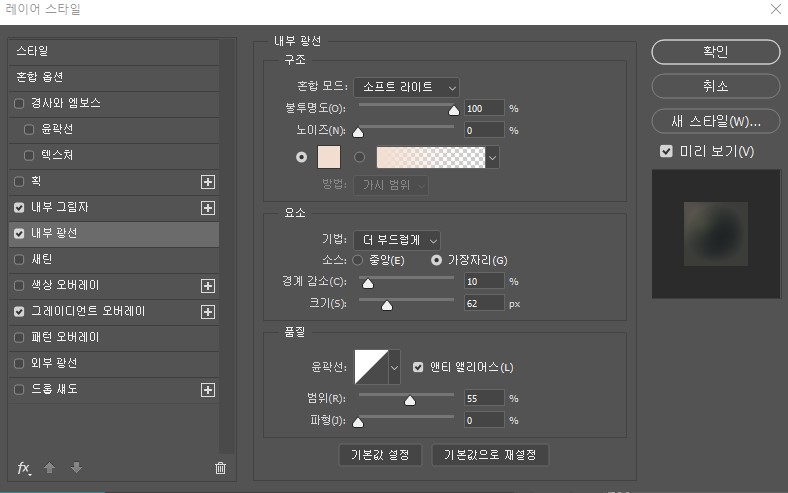Click the 기본값으로 재설정 button
The height and width of the screenshot is (493, 788).
coord(490,455)
